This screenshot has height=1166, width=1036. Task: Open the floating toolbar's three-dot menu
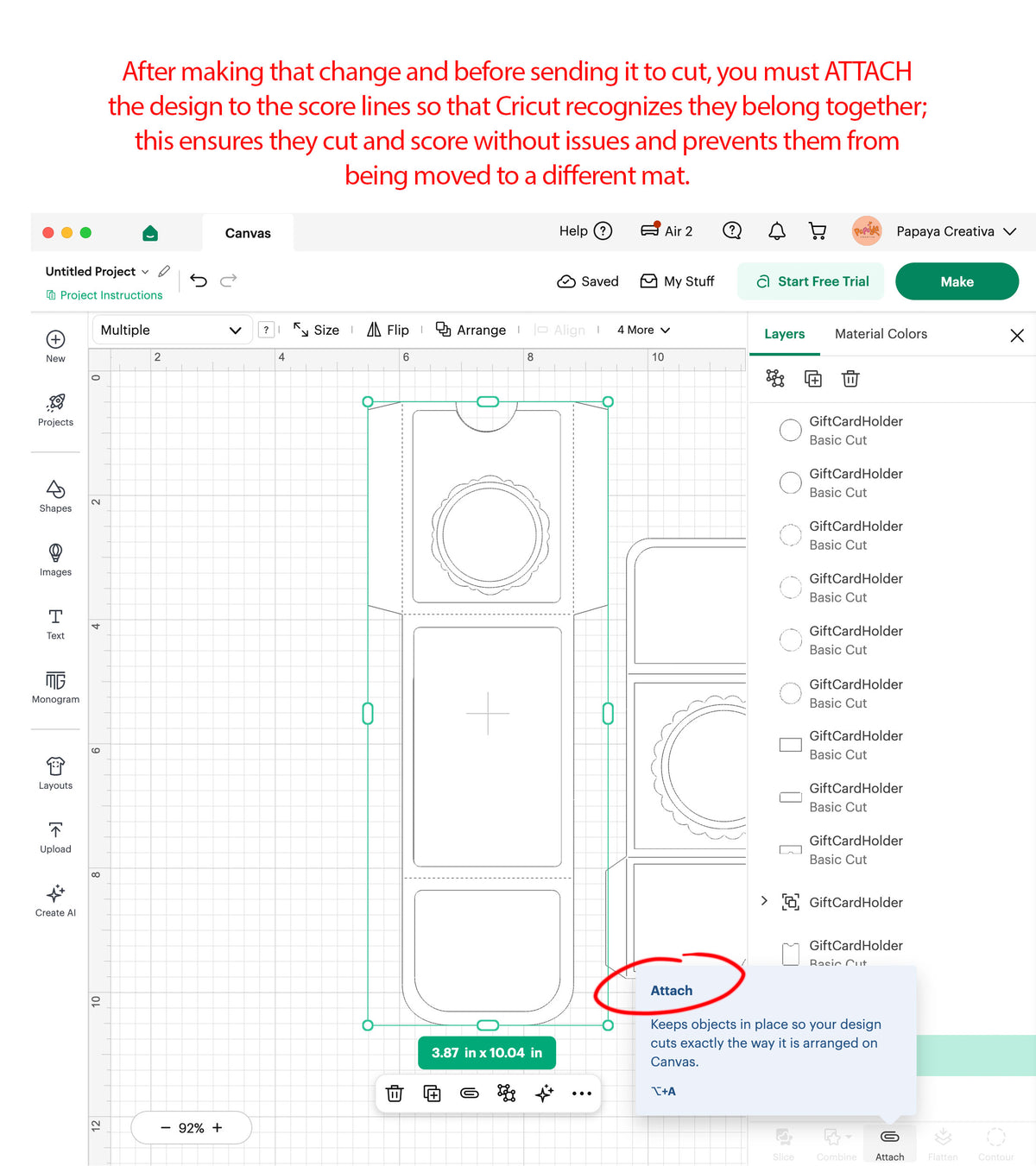[x=582, y=1094]
